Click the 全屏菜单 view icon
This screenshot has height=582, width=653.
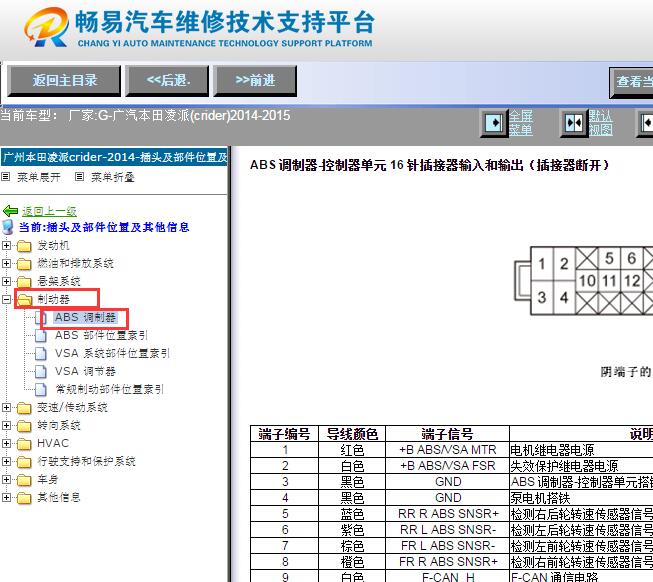coord(494,123)
